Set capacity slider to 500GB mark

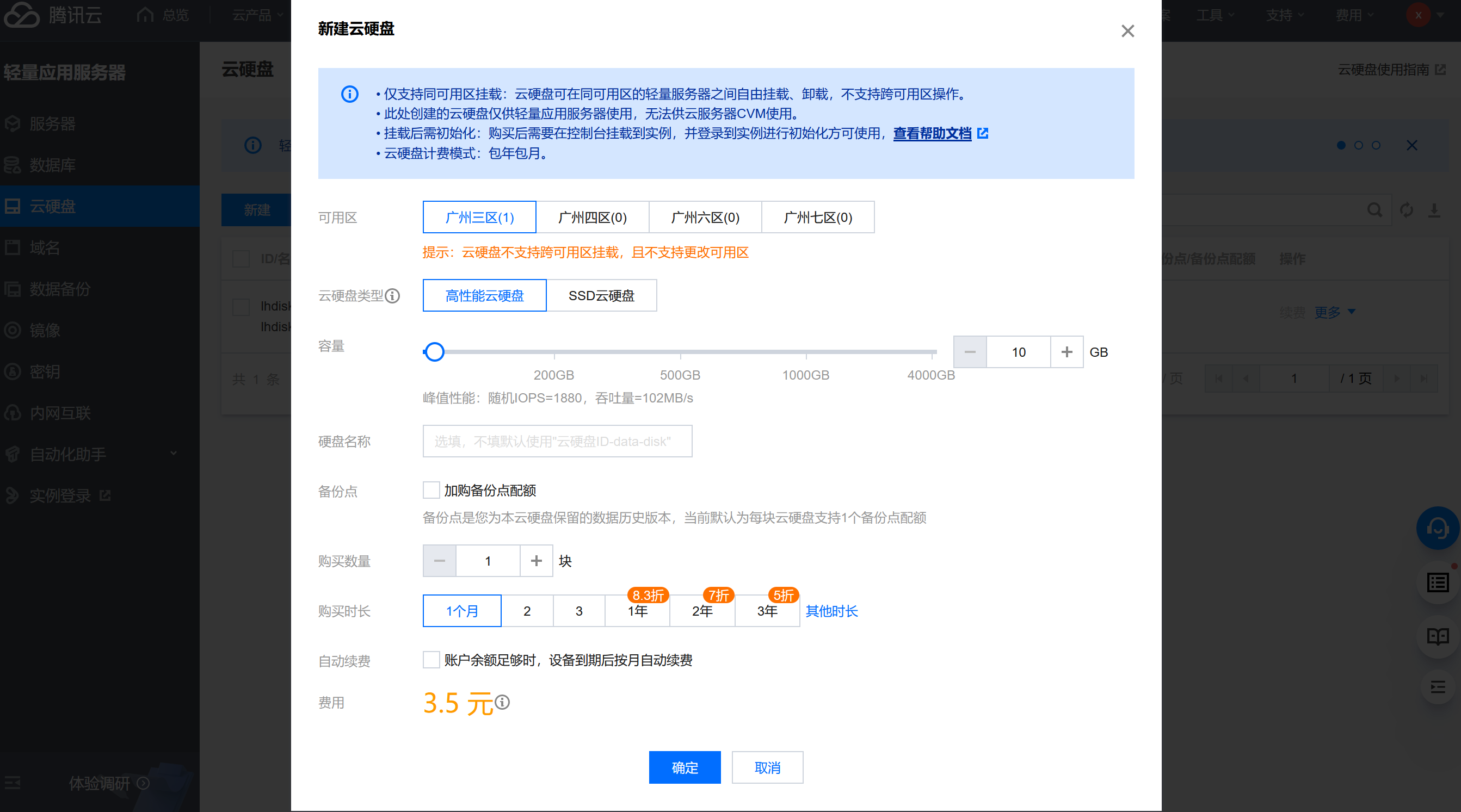[680, 352]
